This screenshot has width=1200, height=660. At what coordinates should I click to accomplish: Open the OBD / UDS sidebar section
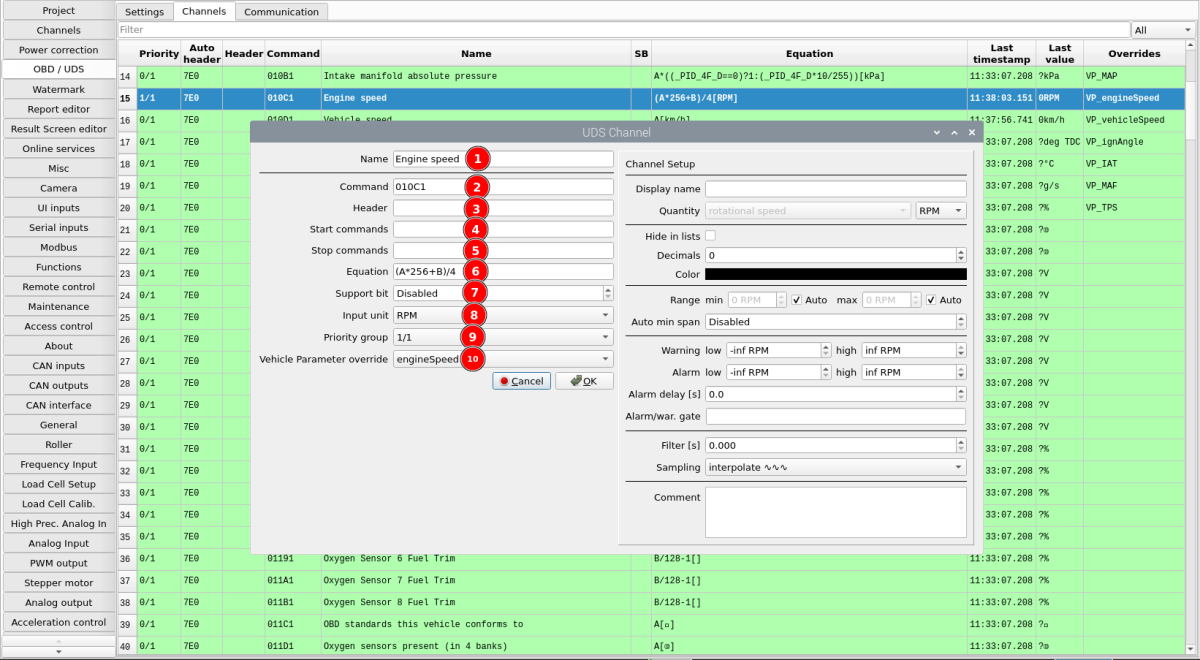coord(58,69)
